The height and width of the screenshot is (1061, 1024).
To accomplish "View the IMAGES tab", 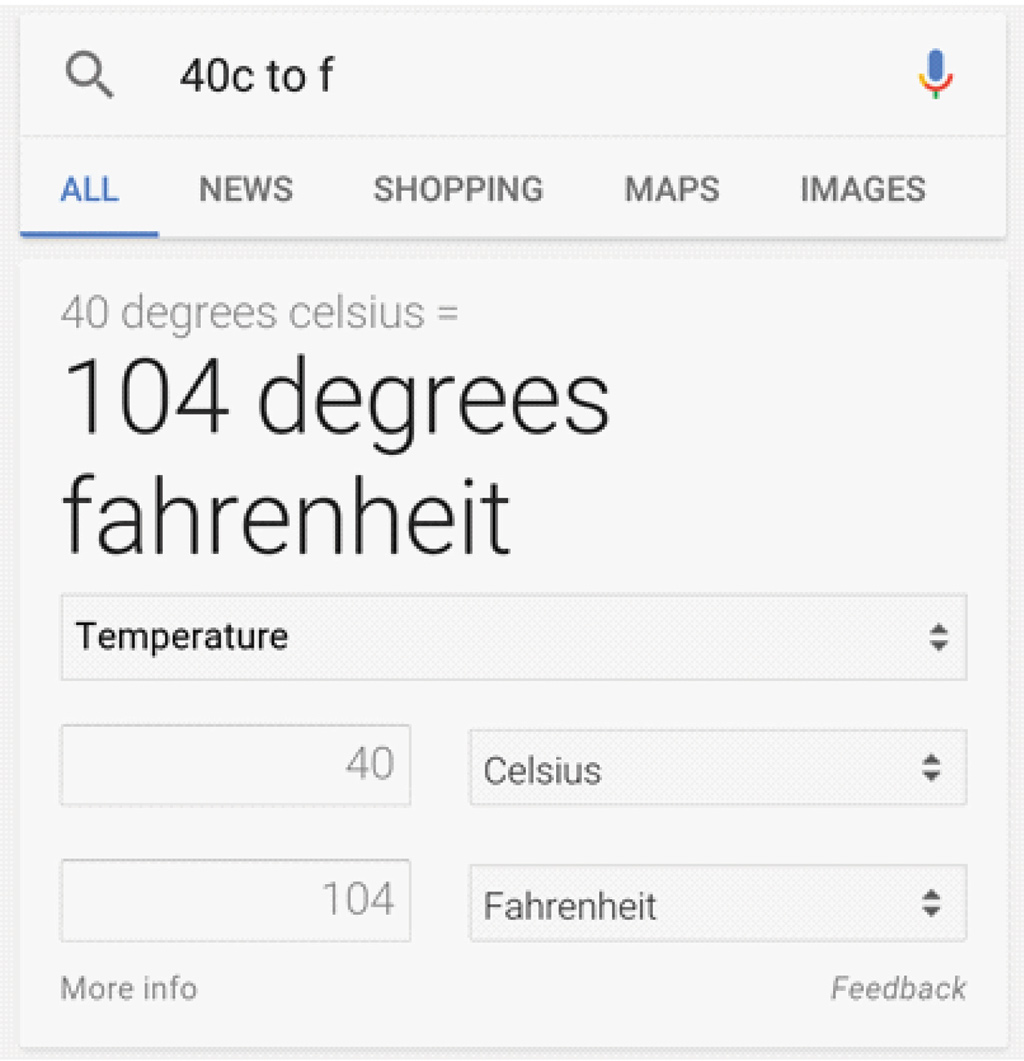I will pyautogui.click(x=863, y=189).
